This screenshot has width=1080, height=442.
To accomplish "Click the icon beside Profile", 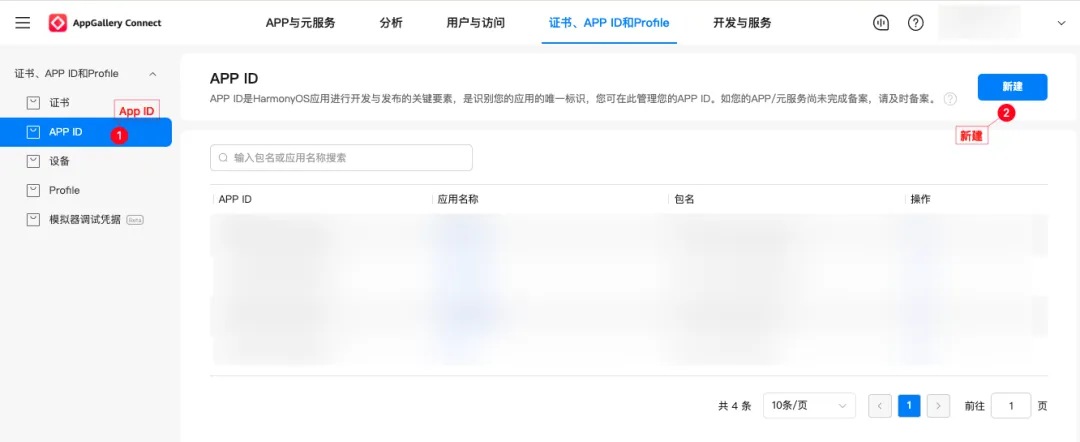I will (x=32, y=190).
